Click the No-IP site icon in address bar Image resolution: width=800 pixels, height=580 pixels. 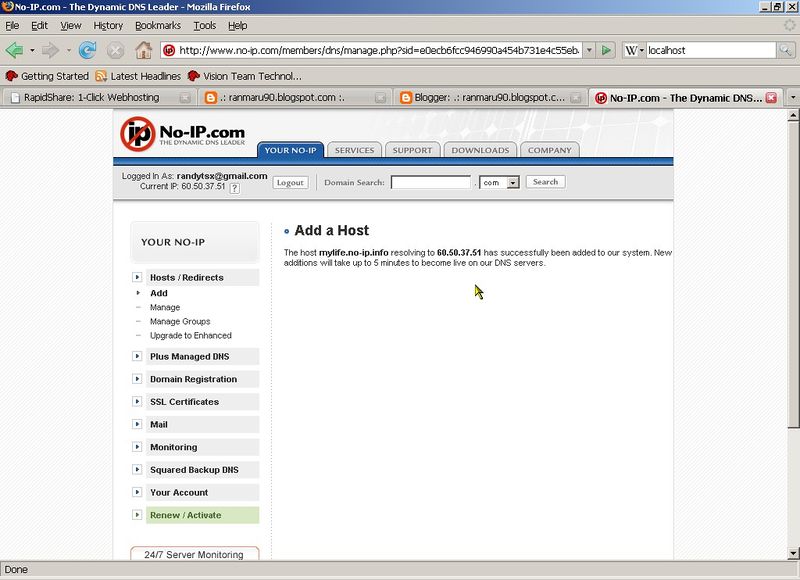pos(169,50)
